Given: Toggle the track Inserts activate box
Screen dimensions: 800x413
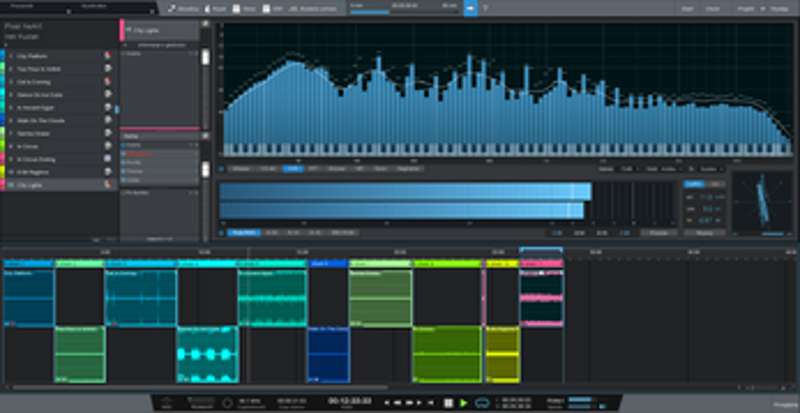Looking at the screenshot, I should (123, 53).
